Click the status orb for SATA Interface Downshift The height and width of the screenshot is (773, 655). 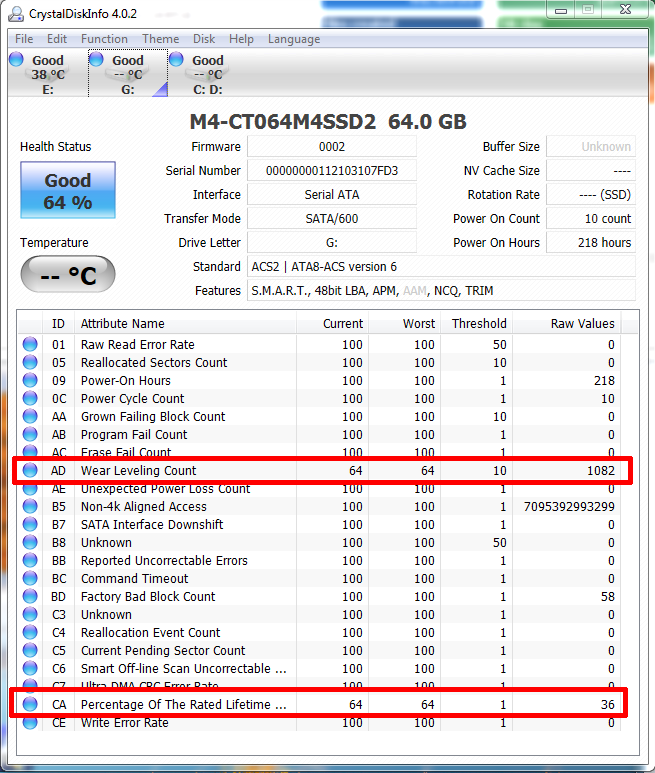point(30,524)
